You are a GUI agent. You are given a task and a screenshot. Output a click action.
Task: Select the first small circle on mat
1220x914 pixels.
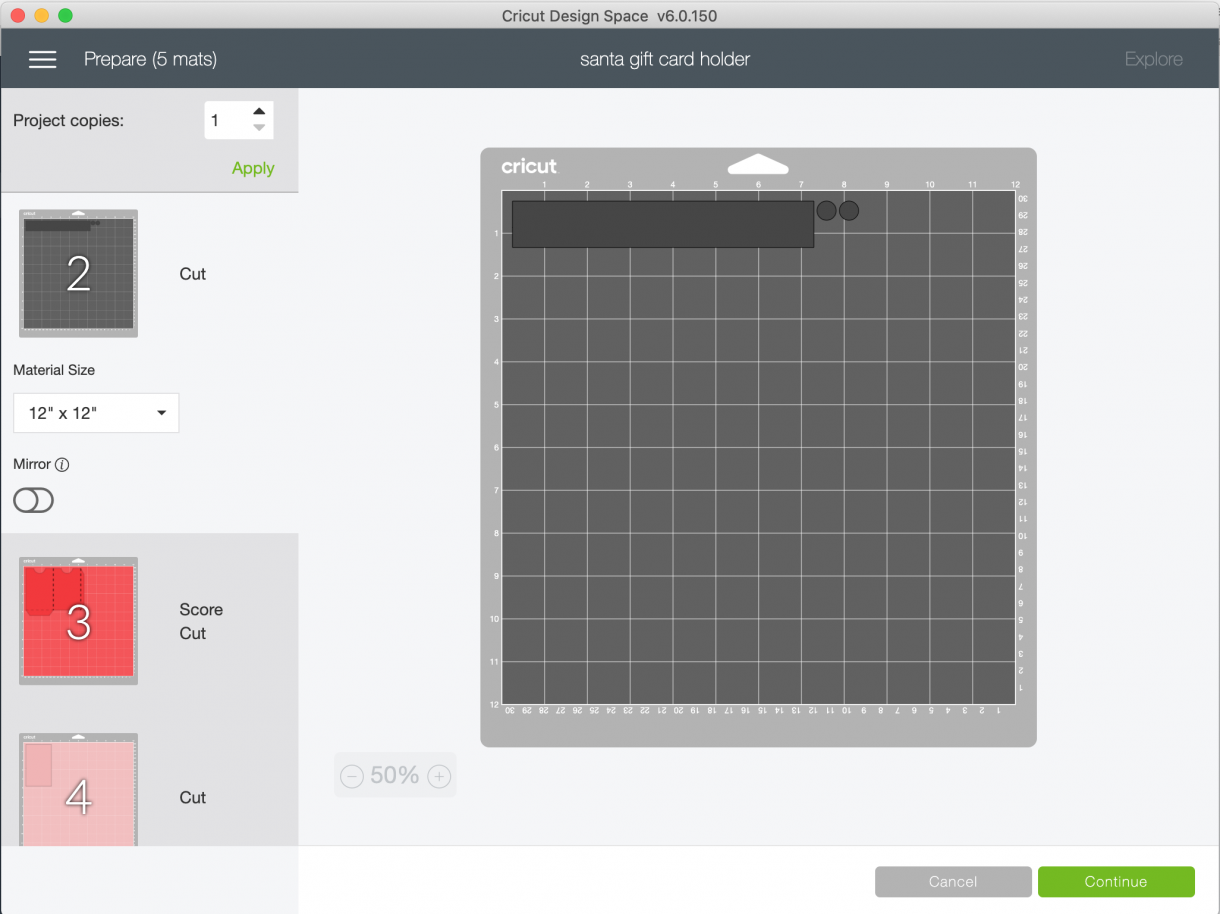(826, 211)
